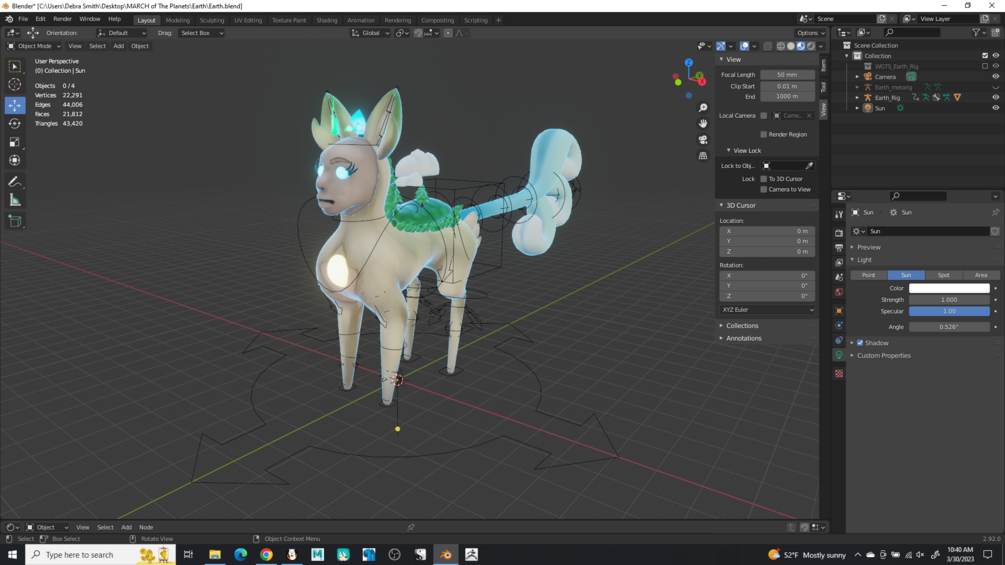Screen dimensions: 1005x565
Task: Click the viewport zoom magnifier icon
Action: point(703,108)
